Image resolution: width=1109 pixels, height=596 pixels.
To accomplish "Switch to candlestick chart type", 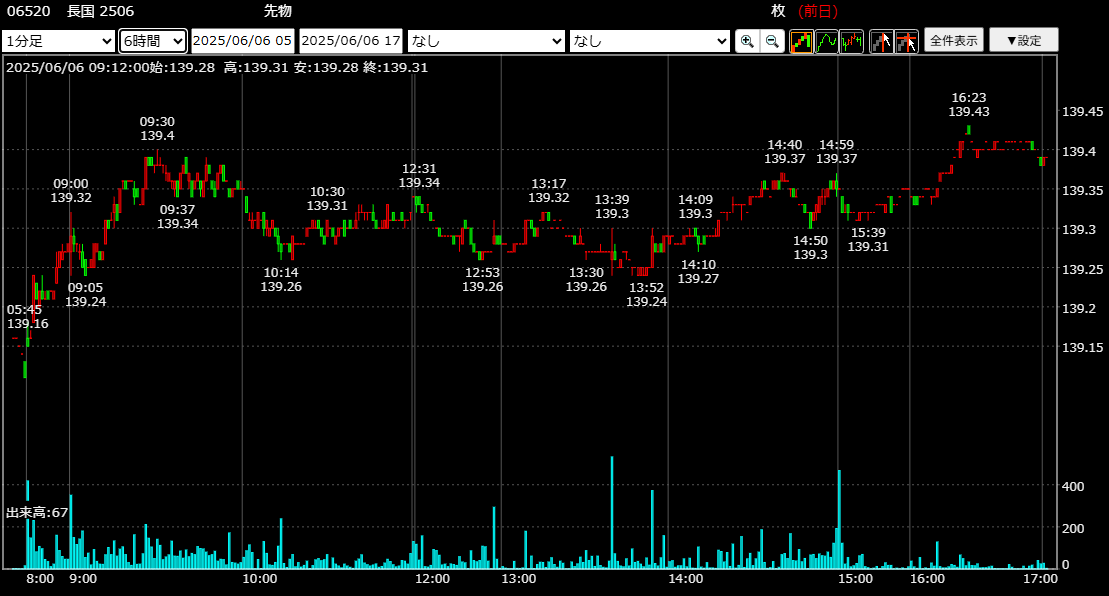I will (801, 41).
